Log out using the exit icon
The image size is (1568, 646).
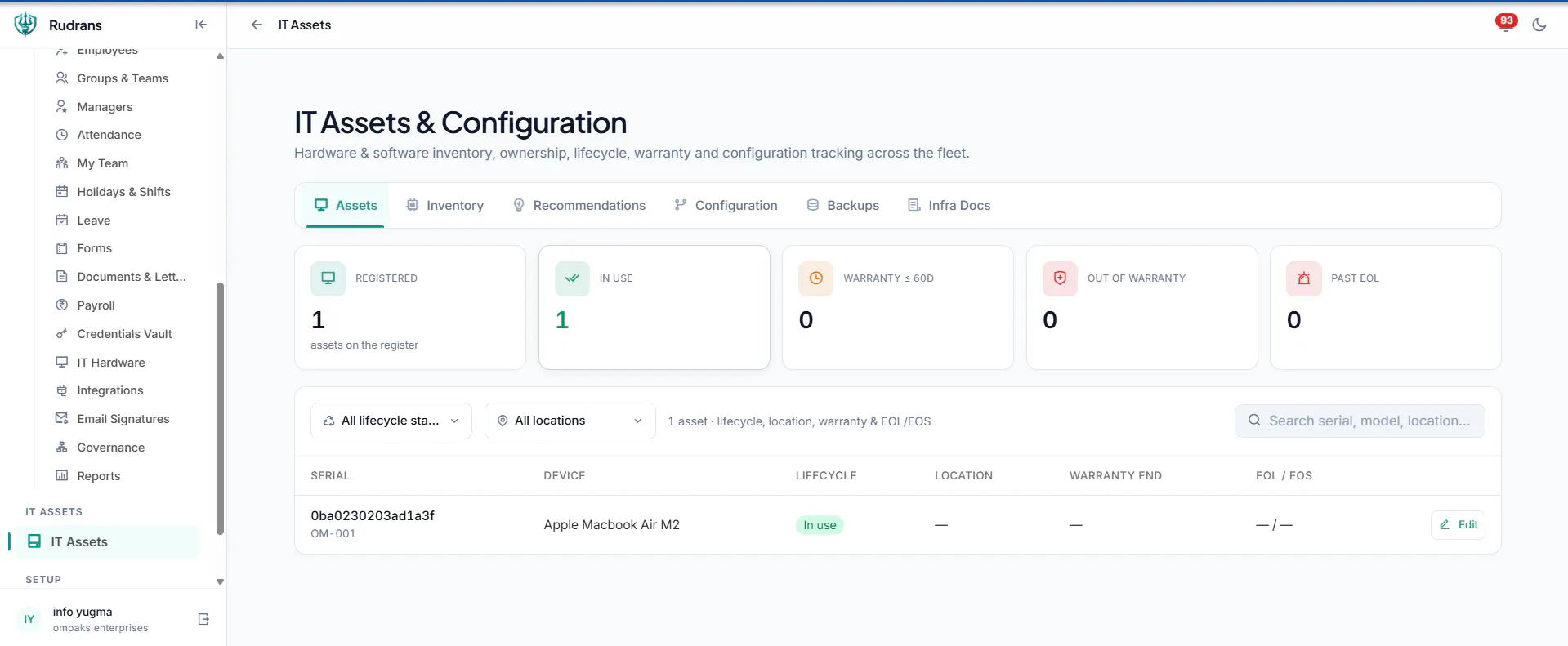204,619
